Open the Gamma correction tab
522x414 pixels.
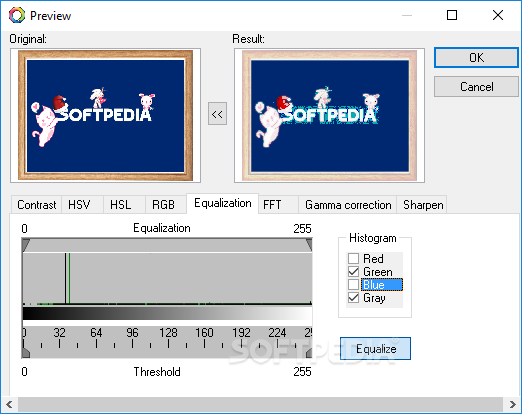348,204
